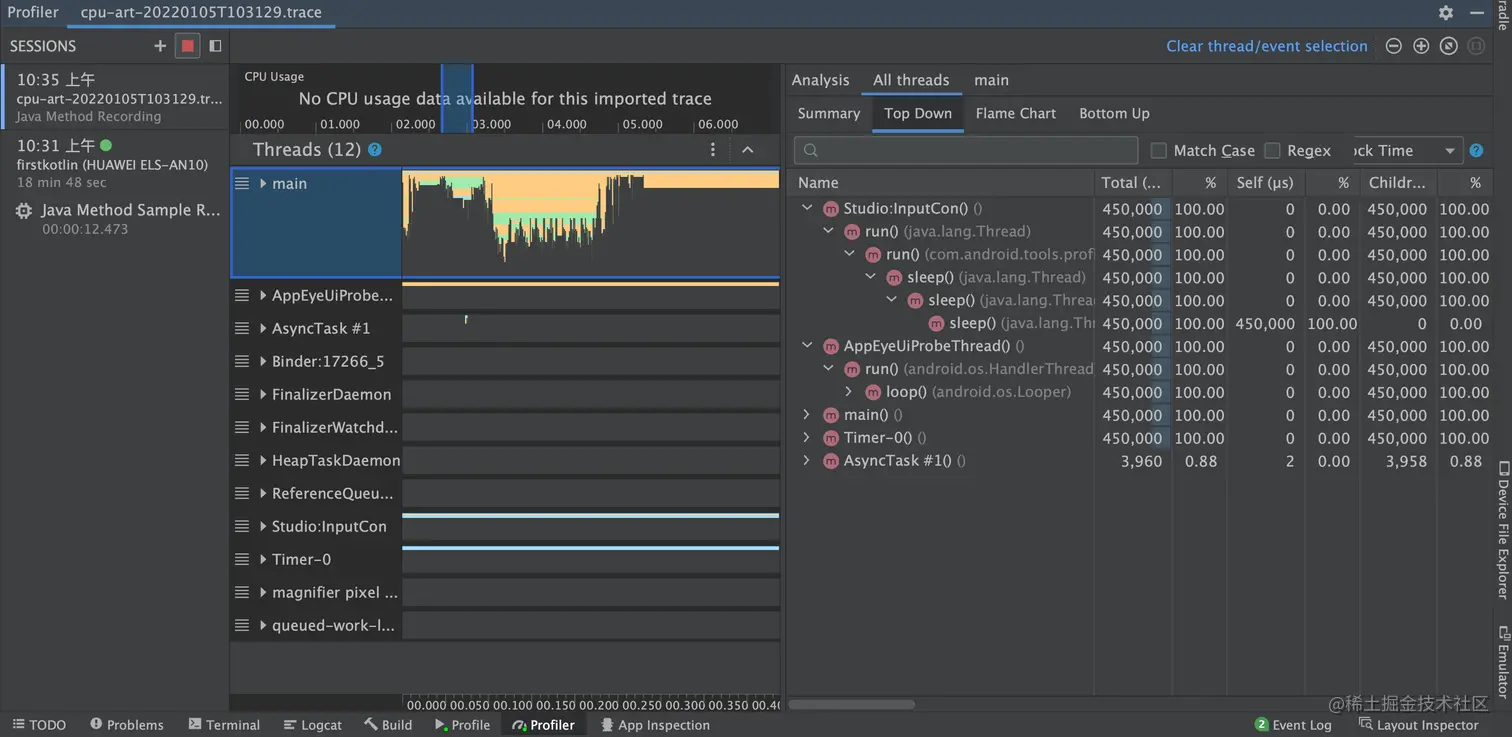Viewport: 1512px width, 737px height.
Task: Zoom out the timeline
Action: tap(1393, 46)
